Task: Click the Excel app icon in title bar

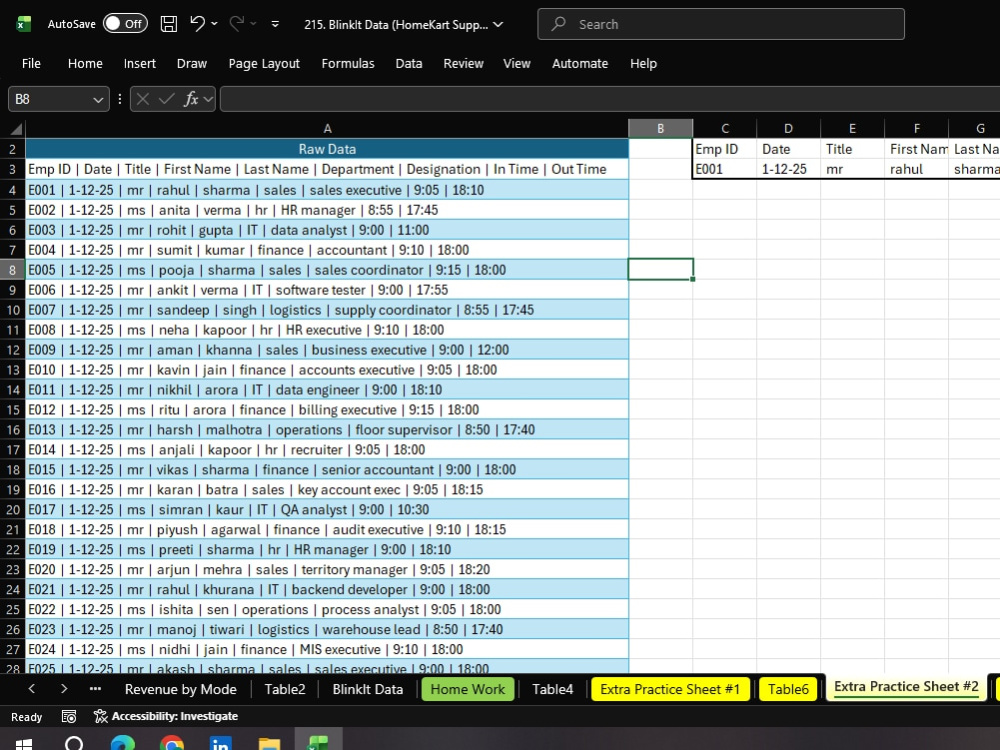Action: [x=24, y=24]
